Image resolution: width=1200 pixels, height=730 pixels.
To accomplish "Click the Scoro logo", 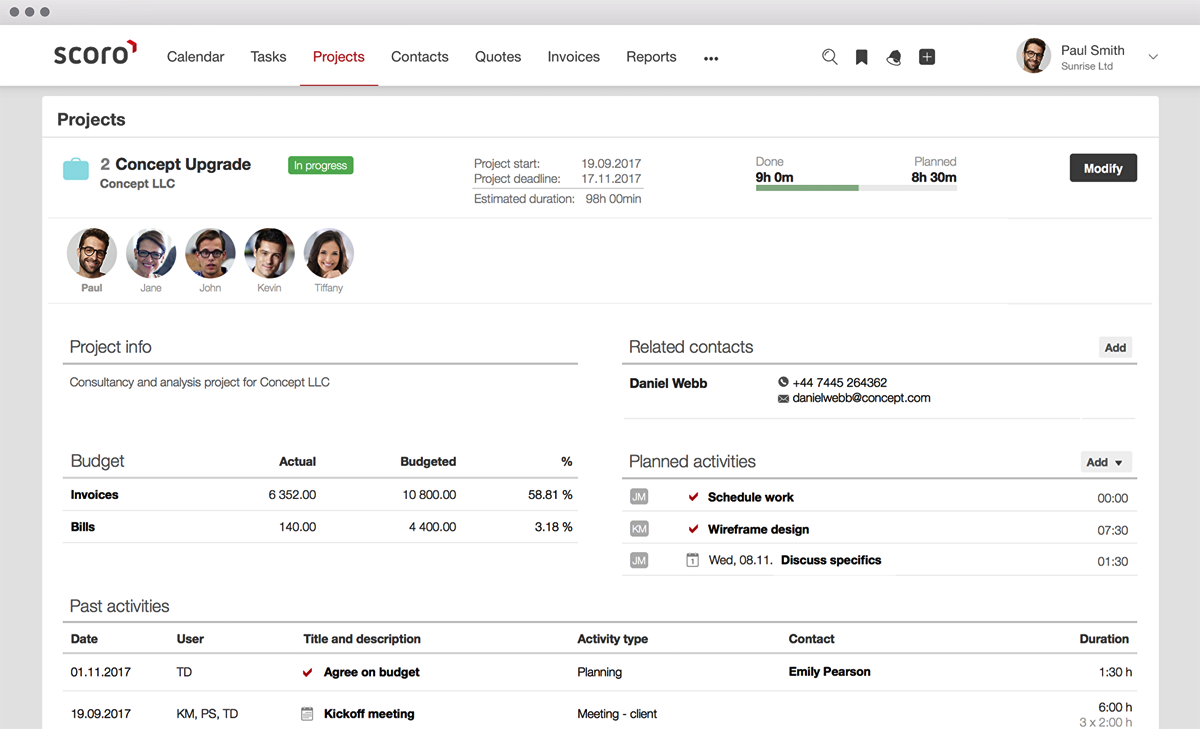I will [x=95, y=54].
